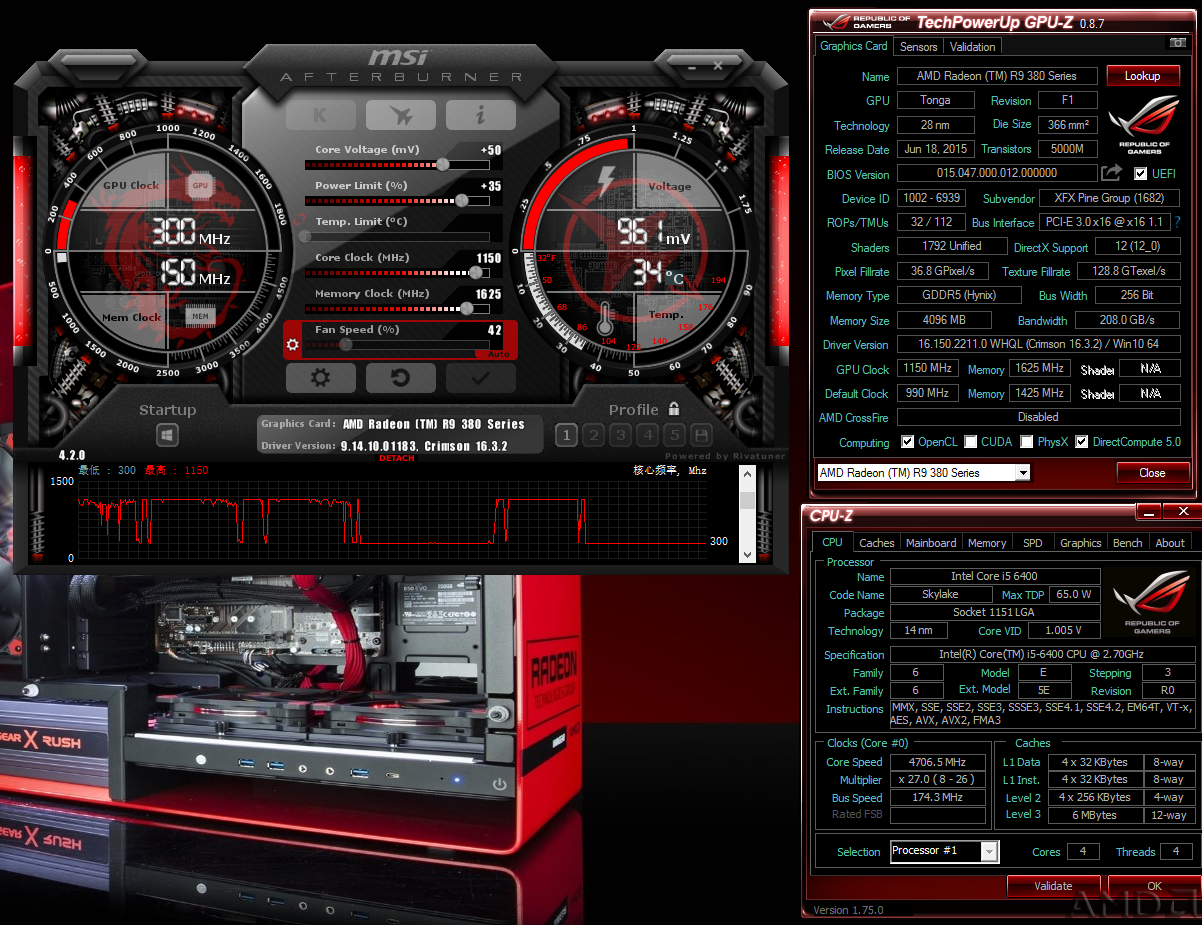Toggle the DirectCompute 5.0 checkbox
Screen dimensions: 1202x925
(1081, 442)
